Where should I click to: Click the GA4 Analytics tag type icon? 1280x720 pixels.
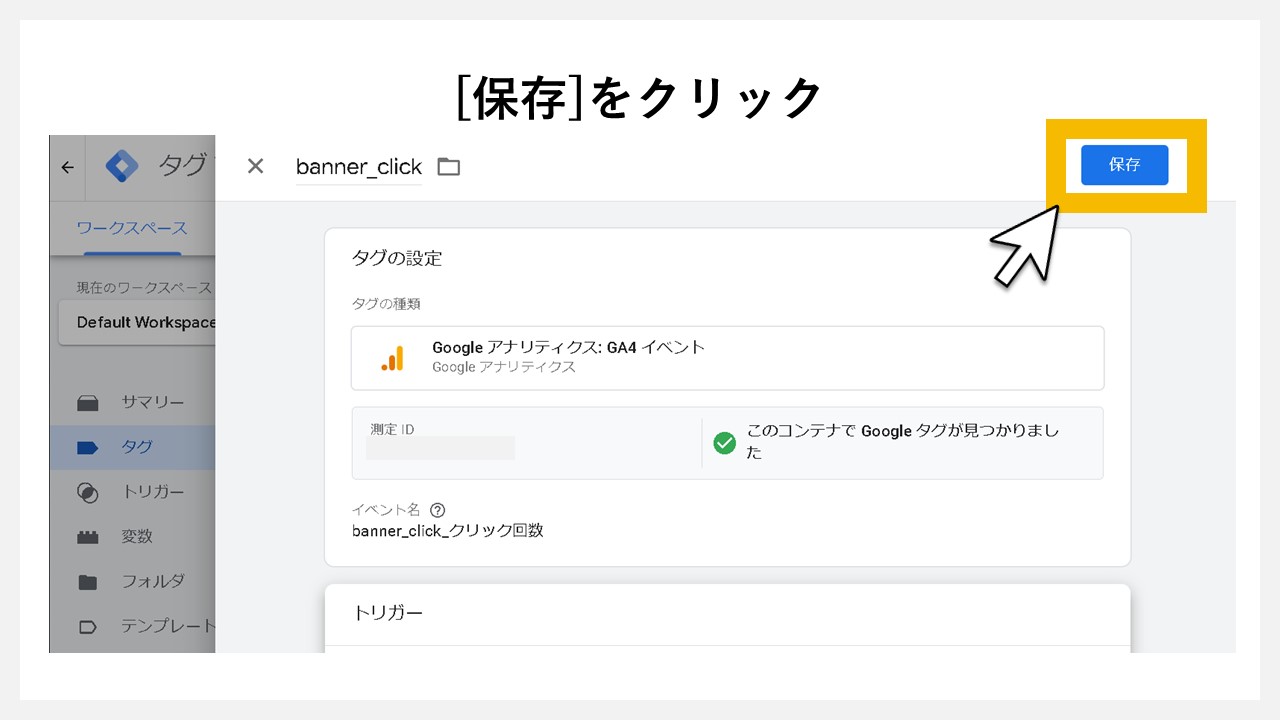[394, 357]
